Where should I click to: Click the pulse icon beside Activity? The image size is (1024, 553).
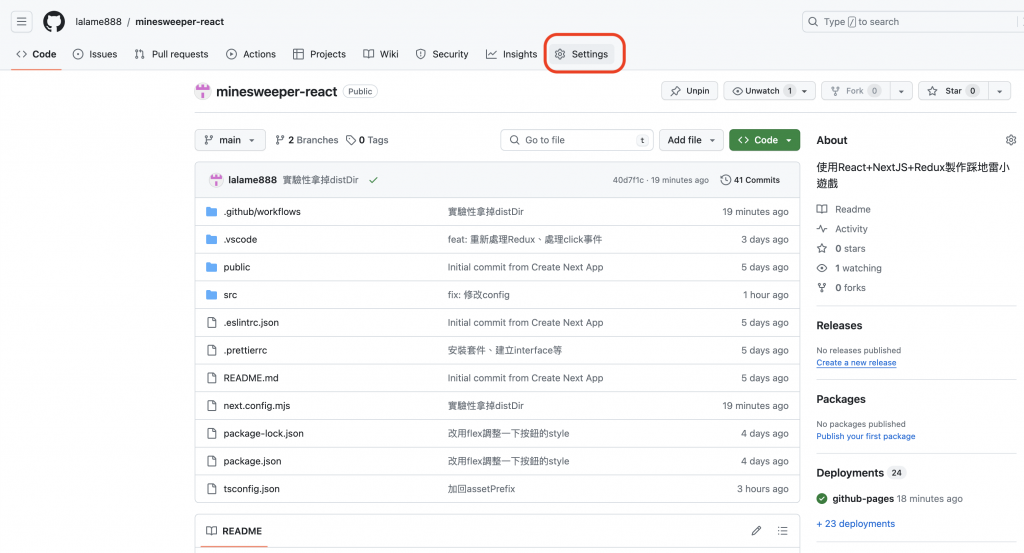coord(822,229)
